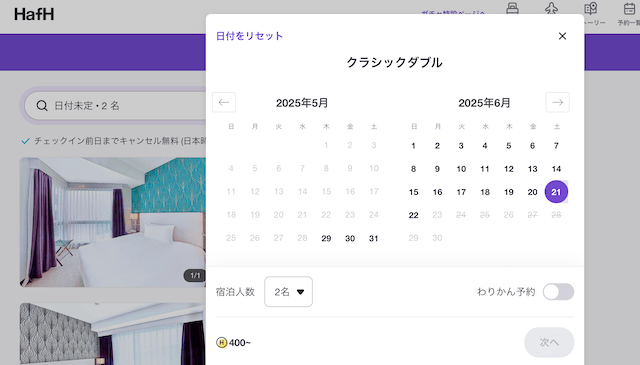Select June 17 in calendar
This screenshot has width=640, height=365.
click(x=461, y=192)
